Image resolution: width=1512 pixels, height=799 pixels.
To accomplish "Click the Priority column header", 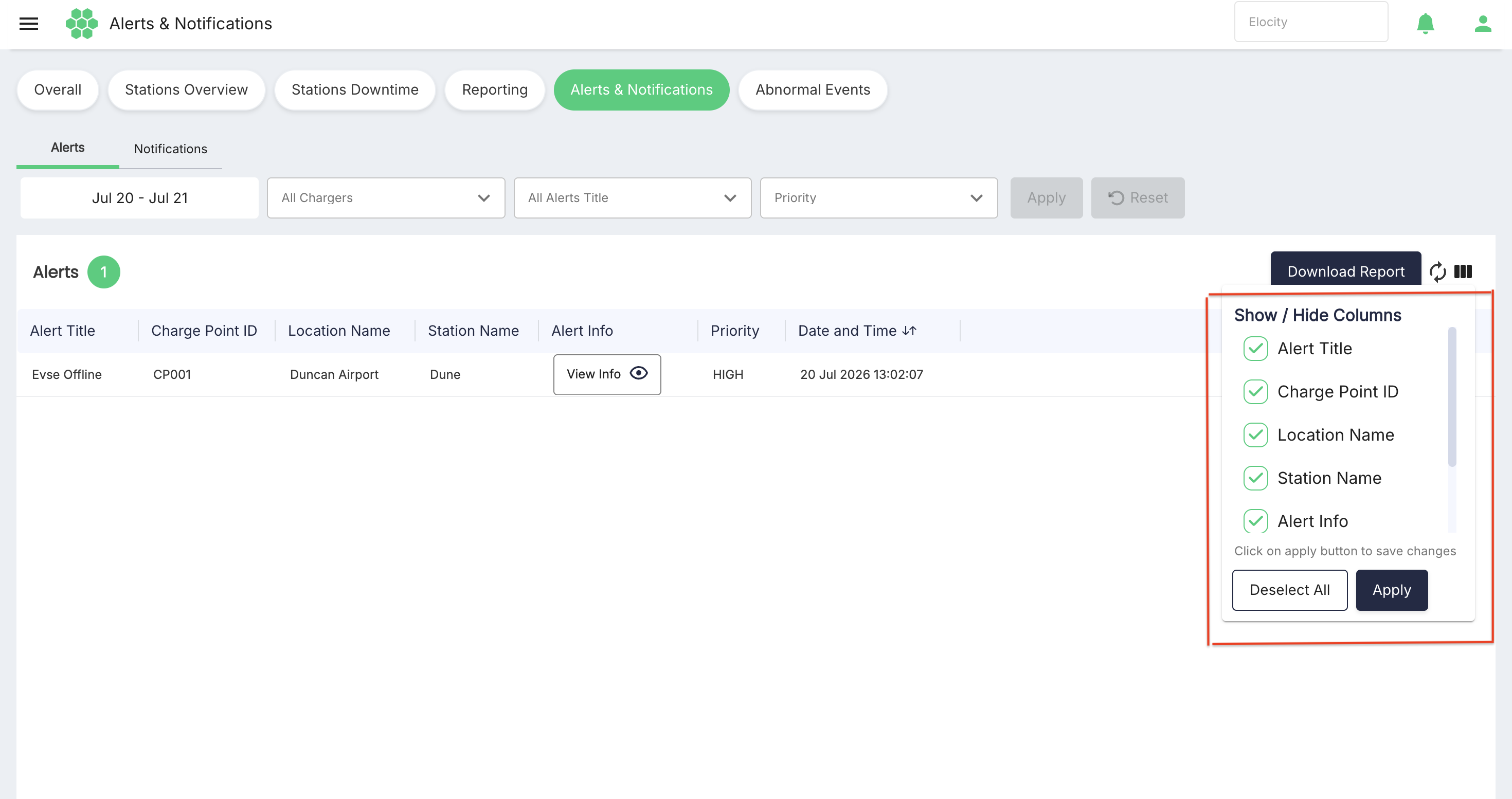I will tap(734, 331).
